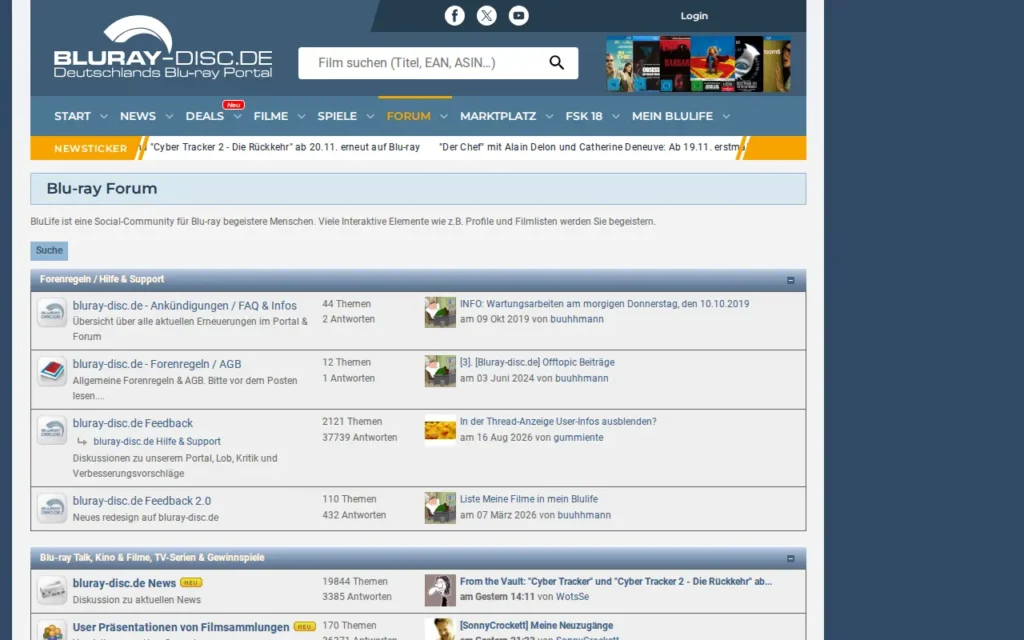The width and height of the screenshot is (1024, 640).
Task: Click the Cyber Tracker 2 newsticker headline
Action: click(x=285, y=148)
